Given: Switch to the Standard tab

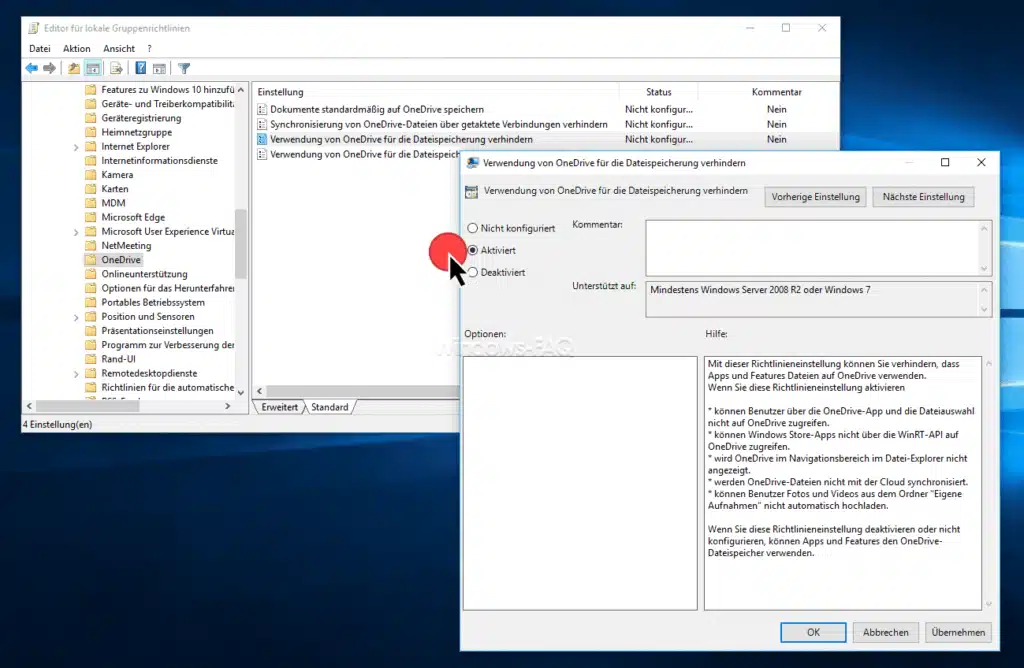Looking at the screenshot, I should (x=330, y=407).
